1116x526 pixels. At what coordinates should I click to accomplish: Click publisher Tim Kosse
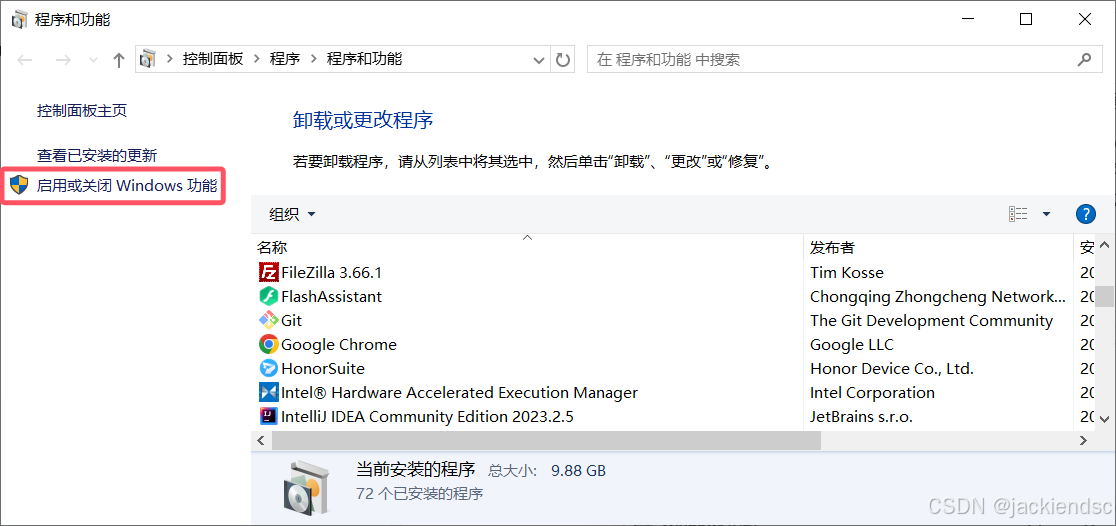[847, 273]
